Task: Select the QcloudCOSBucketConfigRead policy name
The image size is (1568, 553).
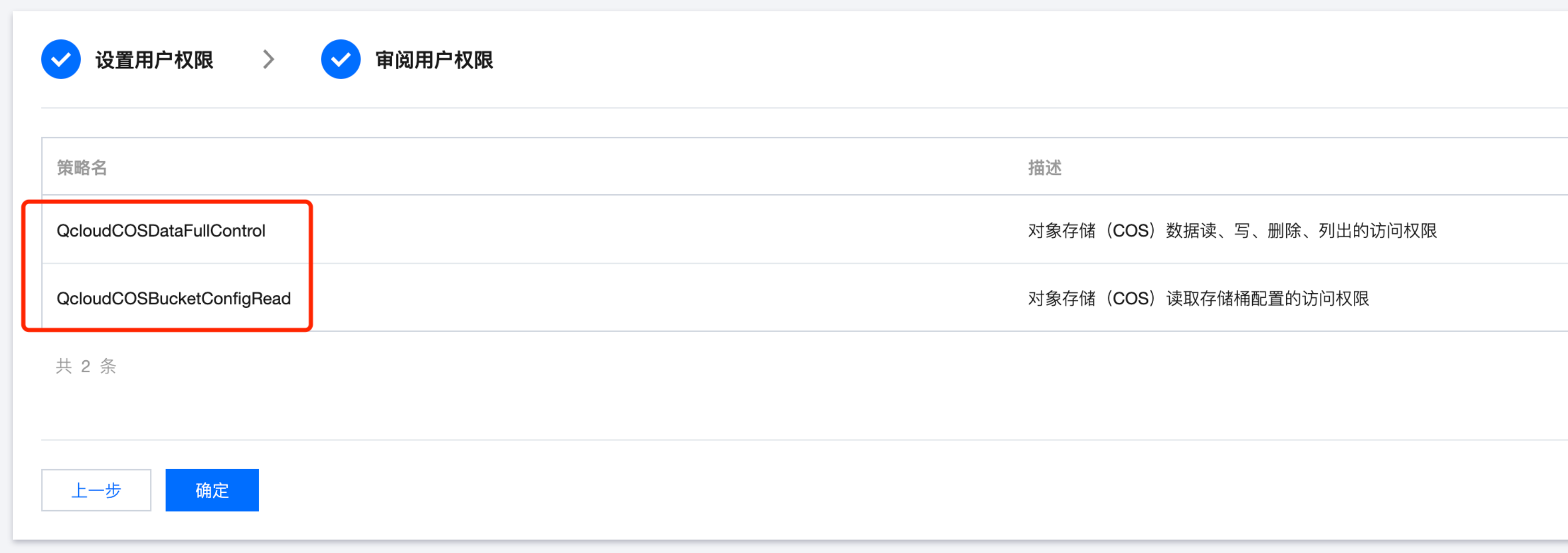Action: coord(173,298)
